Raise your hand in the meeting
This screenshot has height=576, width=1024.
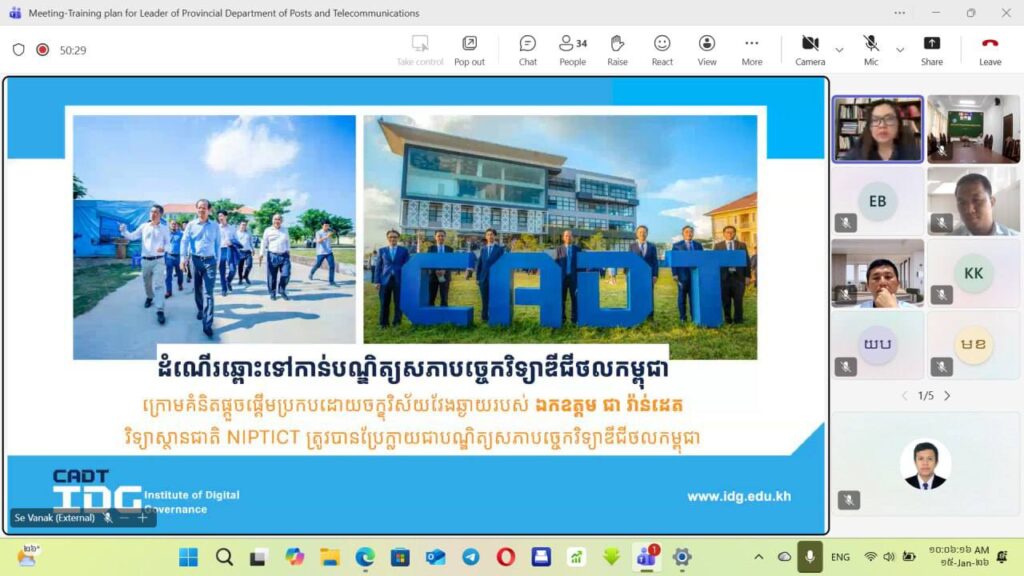pos(617,50)
